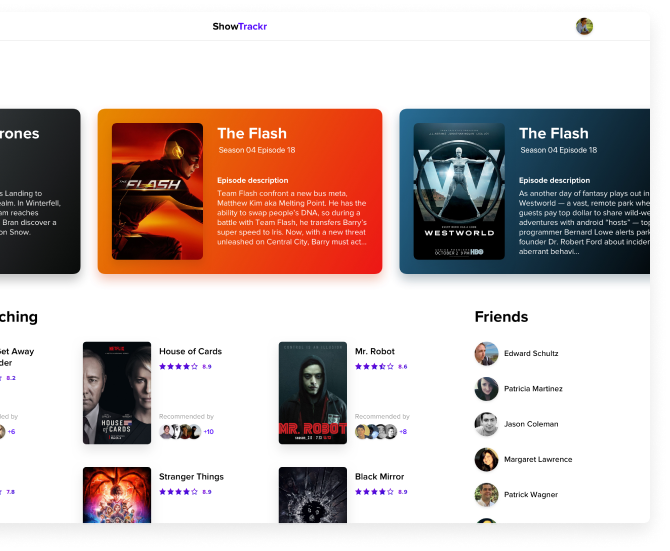The image size is (670, 551).
Task: Click Black Mirror star rating
Action: pos(374,492)
